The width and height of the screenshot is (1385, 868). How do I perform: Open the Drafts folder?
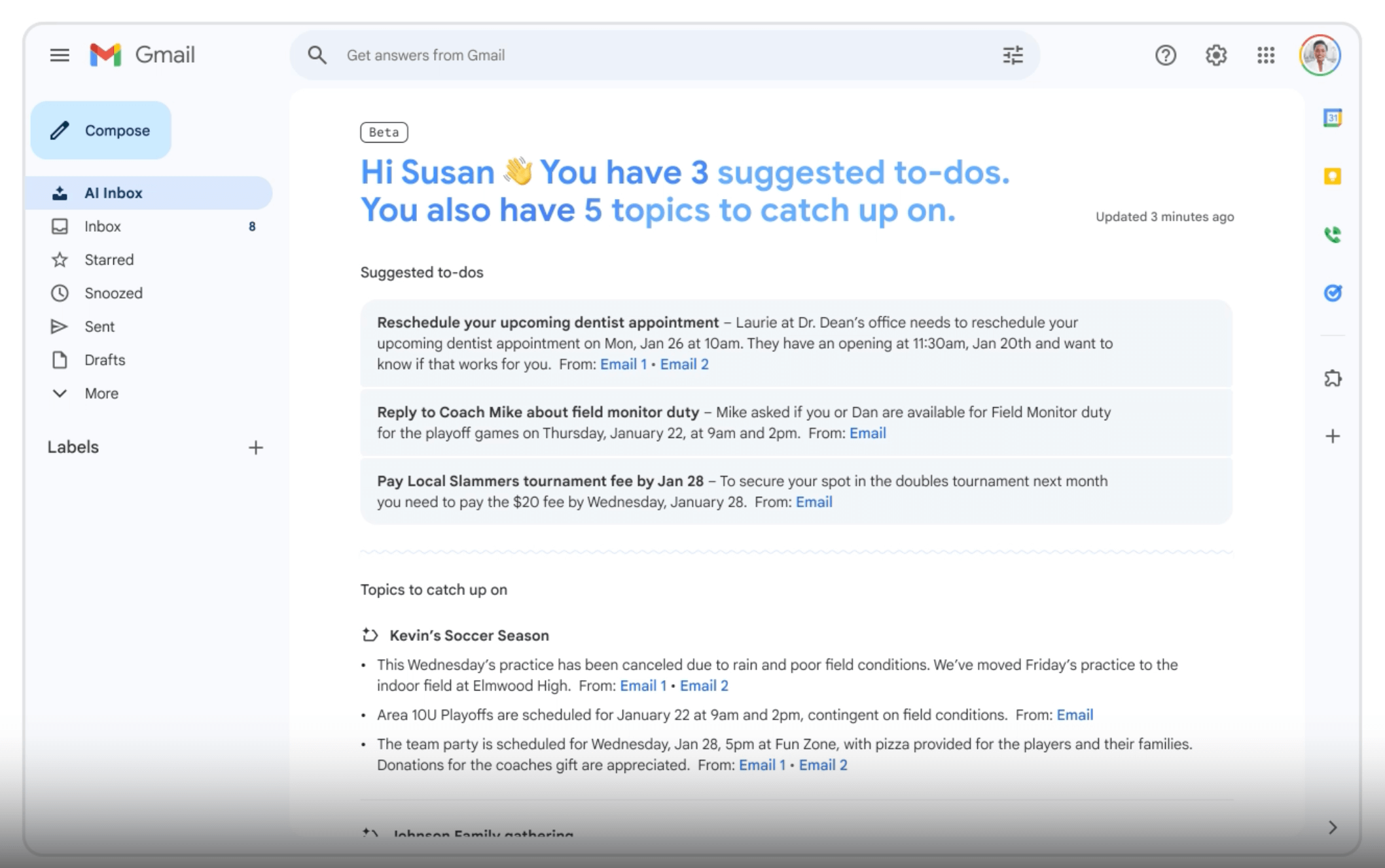pyautogui.click(x=103, y=359)
